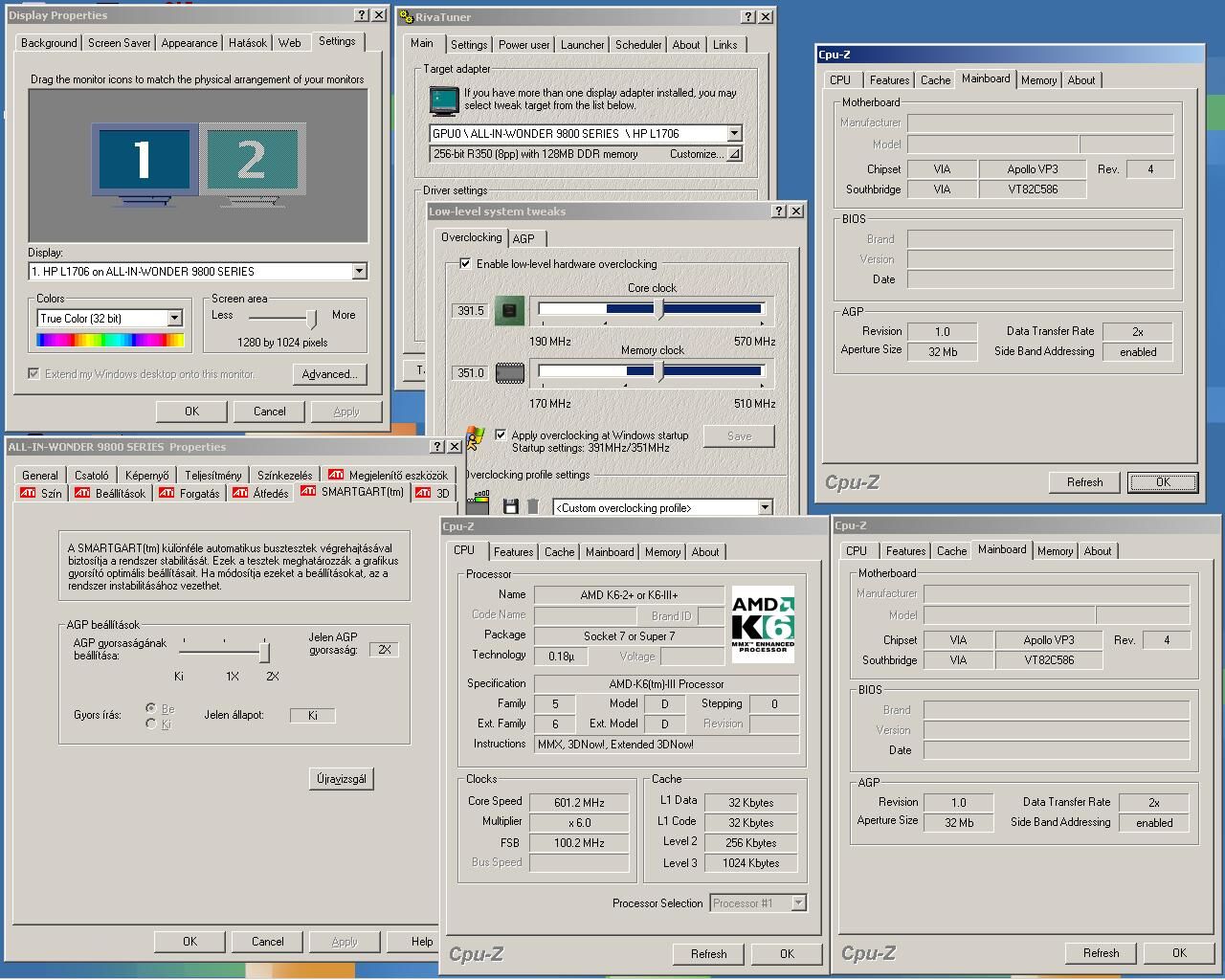Image resolution: width=1225 pixels, height=980 pixels.
Task: Select the Ki radio button for Gyors írás
Action: click(150, 724)
